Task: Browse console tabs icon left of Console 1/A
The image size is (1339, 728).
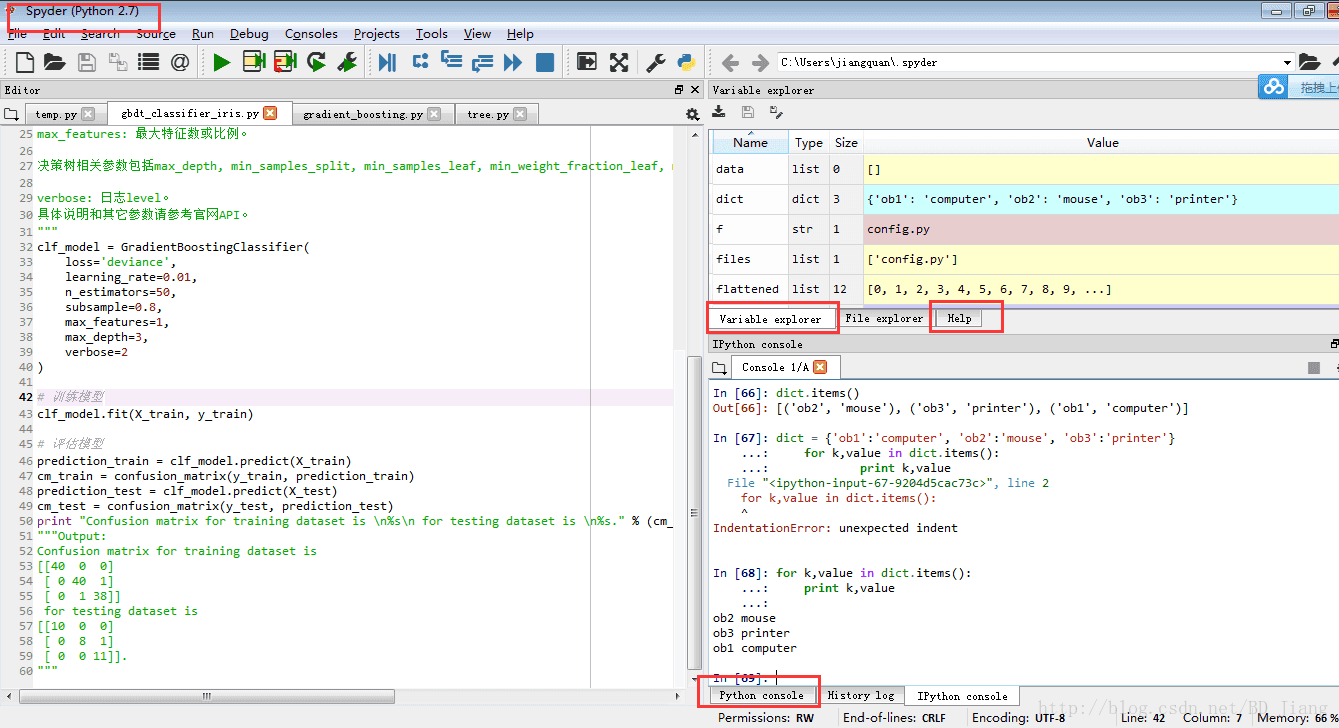Action: pos(718,368)
